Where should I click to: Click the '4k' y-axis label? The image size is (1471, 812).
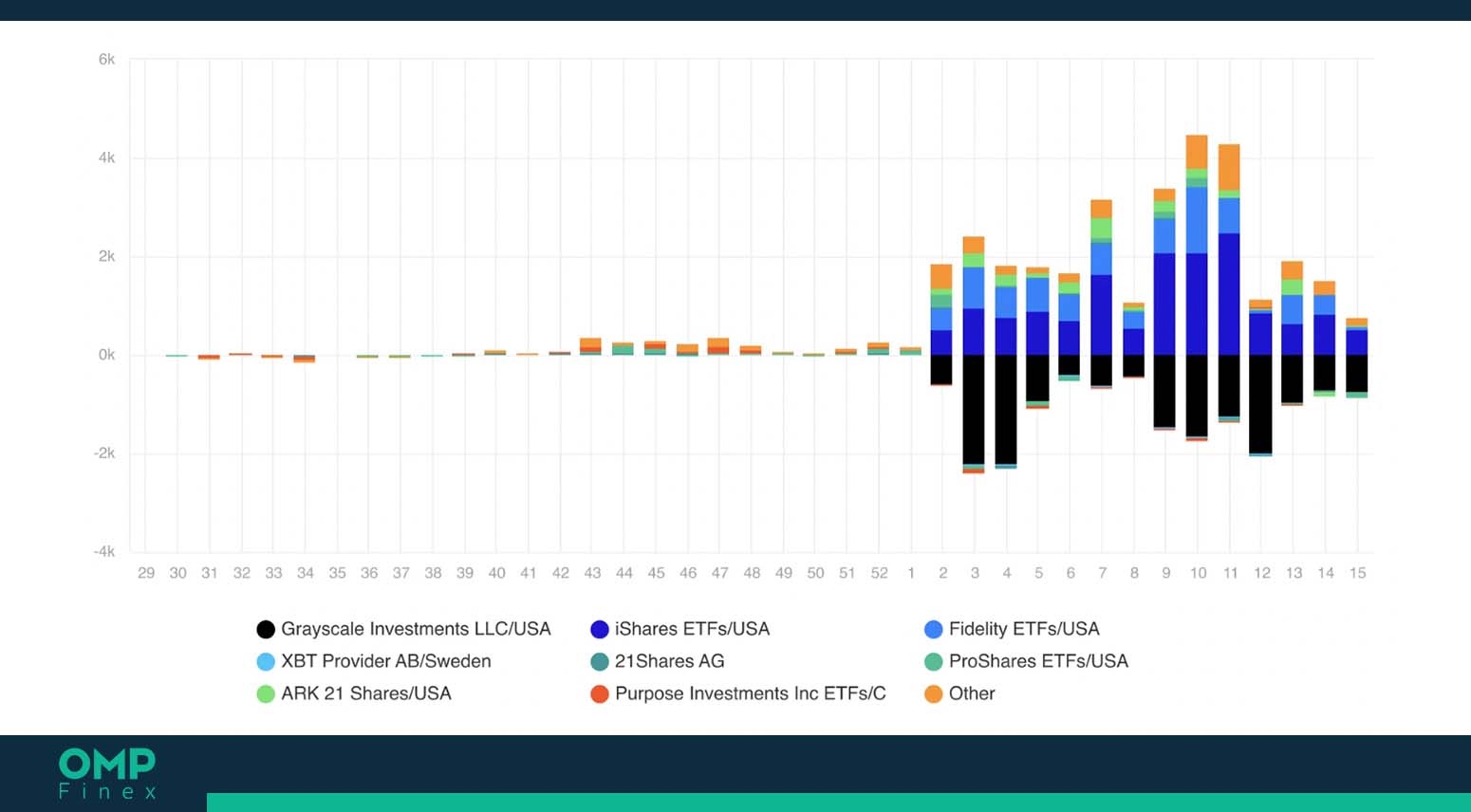pyautogui.click(x=106, y=157)
